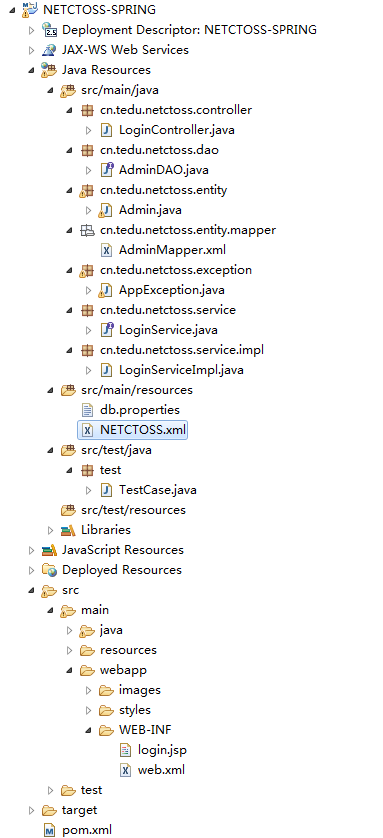Select the db.properties label
Viewport: 383px width, 838px height.
[140, 410]
